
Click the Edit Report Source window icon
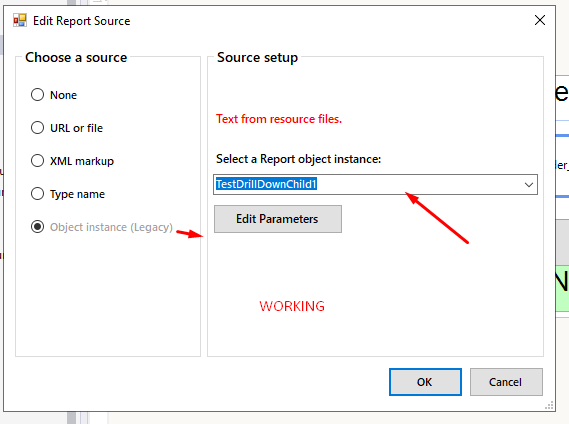(20, 21)
